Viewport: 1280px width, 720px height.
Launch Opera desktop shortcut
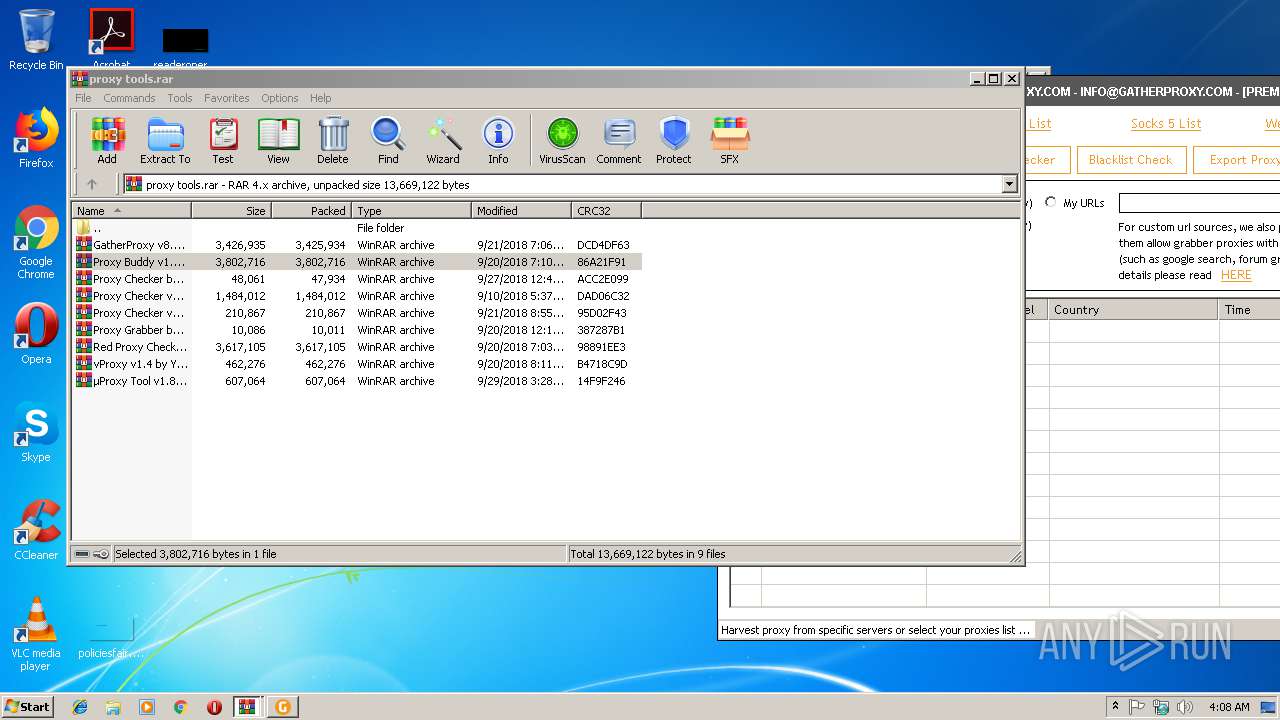tap(36, 334)
